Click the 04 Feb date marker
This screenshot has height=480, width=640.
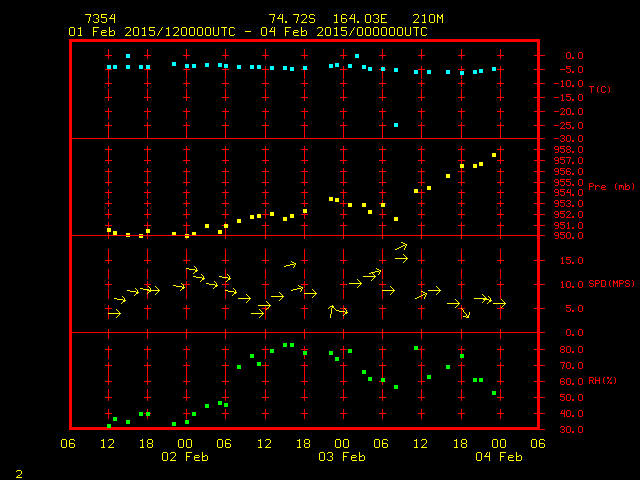[x=499, y=457]
